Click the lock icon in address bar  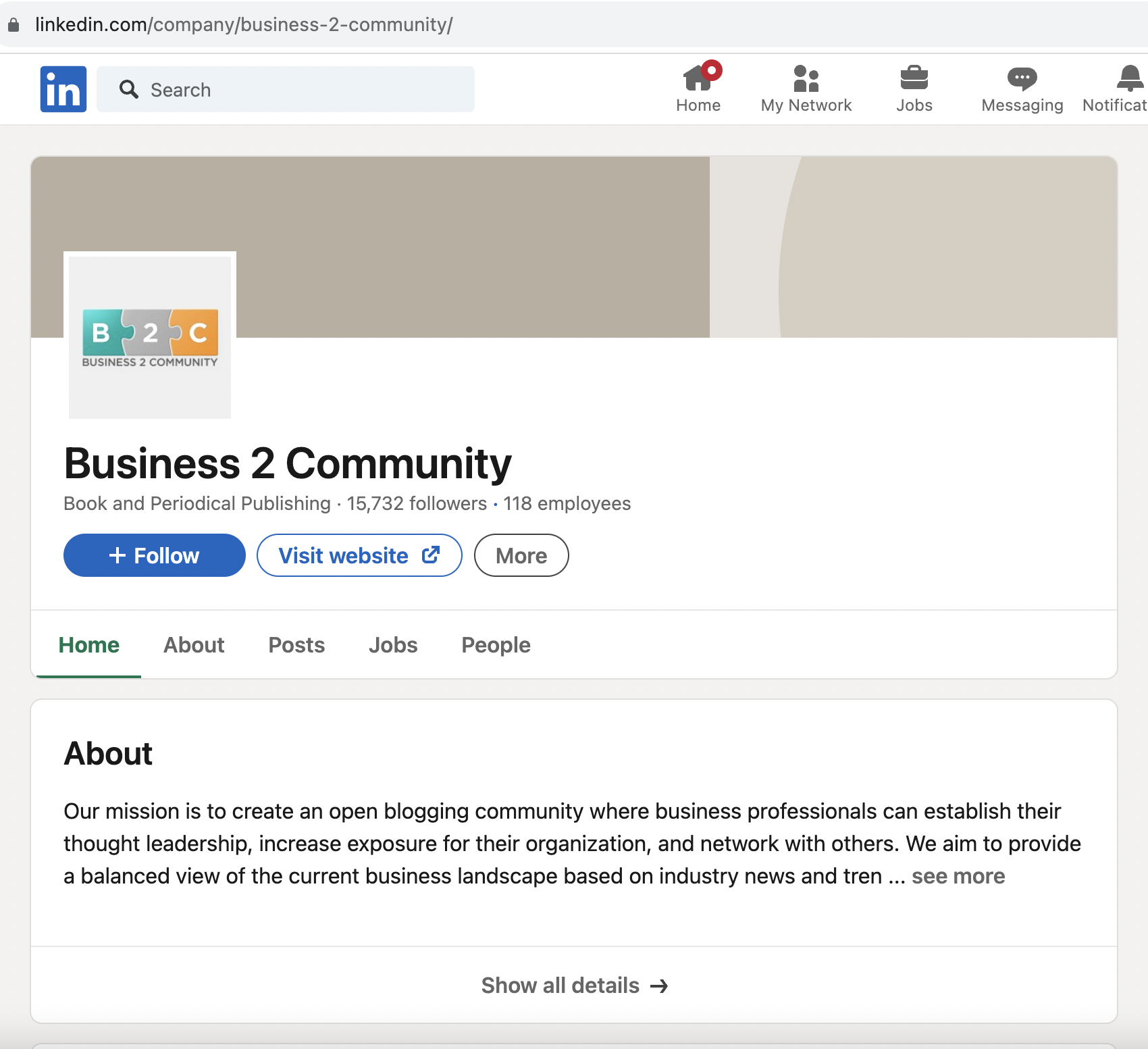pyautogui.click(x=14, y=25)
